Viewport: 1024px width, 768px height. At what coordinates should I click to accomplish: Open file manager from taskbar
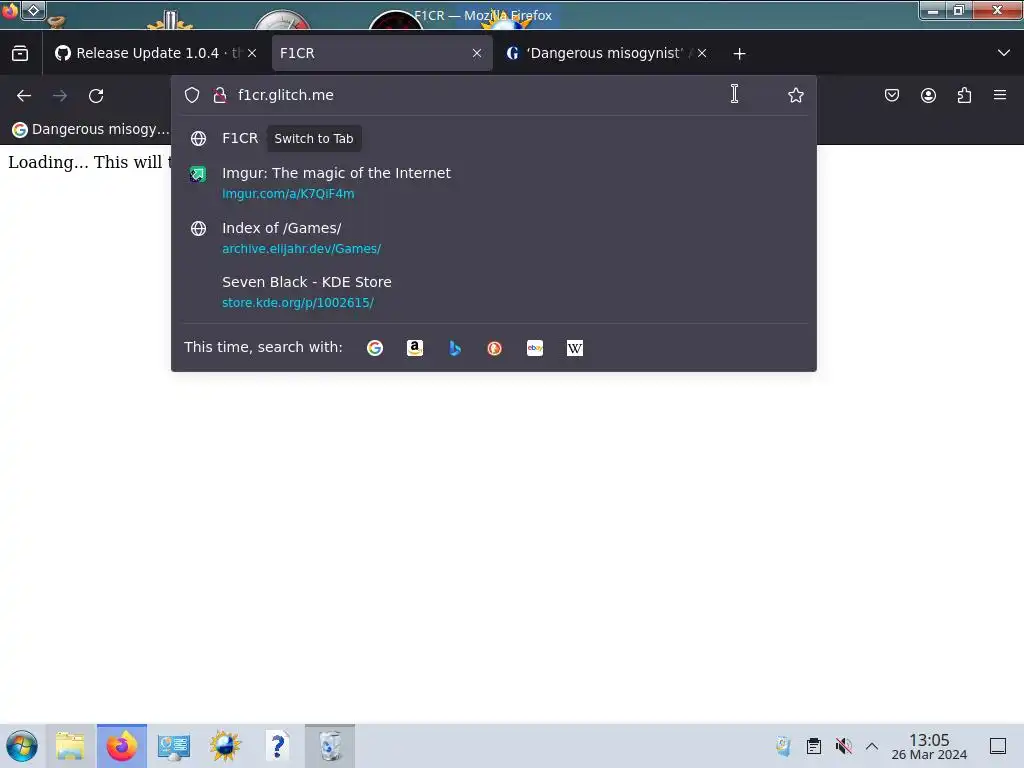(x=71, y=746)
